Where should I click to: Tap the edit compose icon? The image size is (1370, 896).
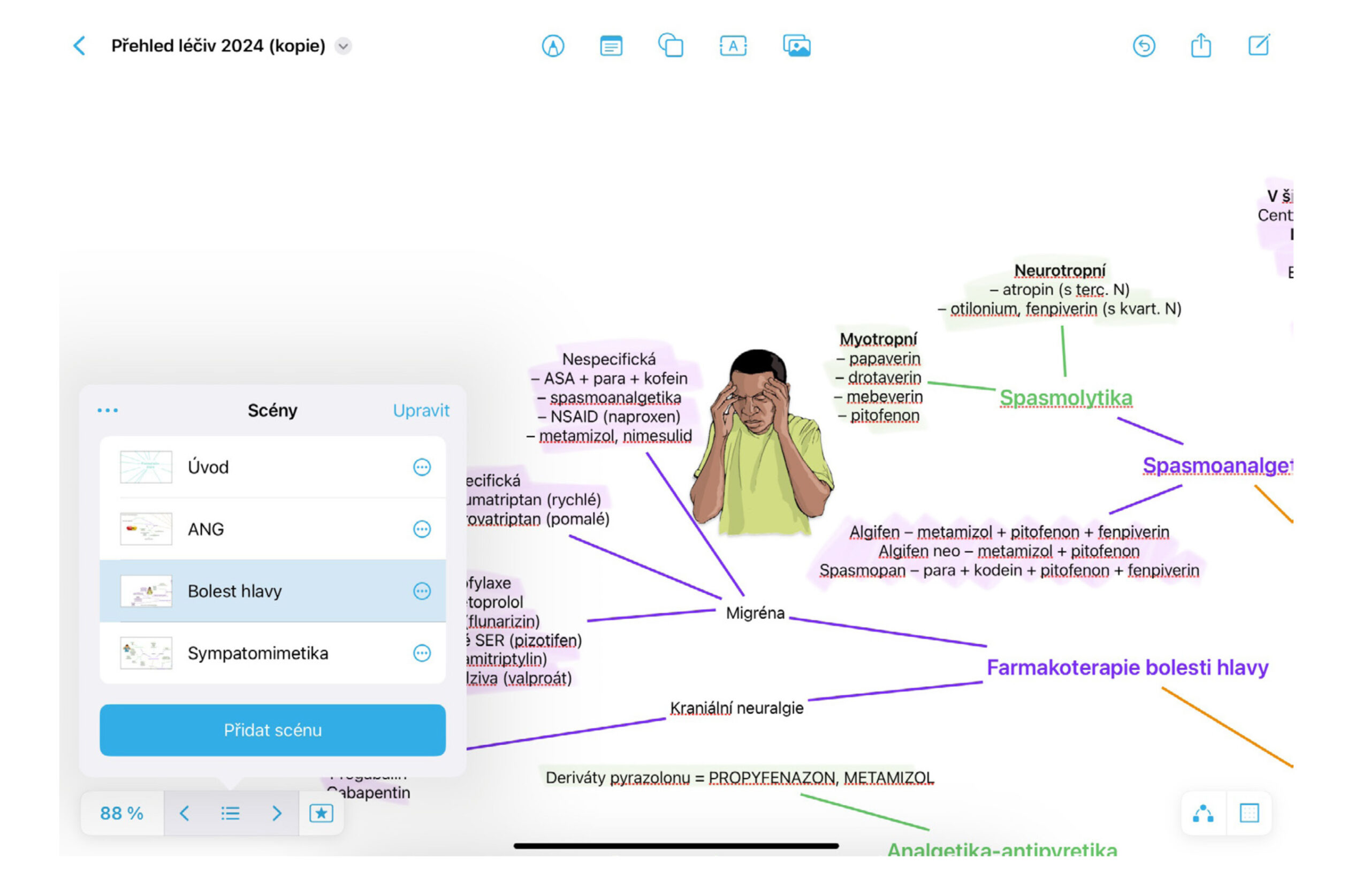pos(1259,45)
